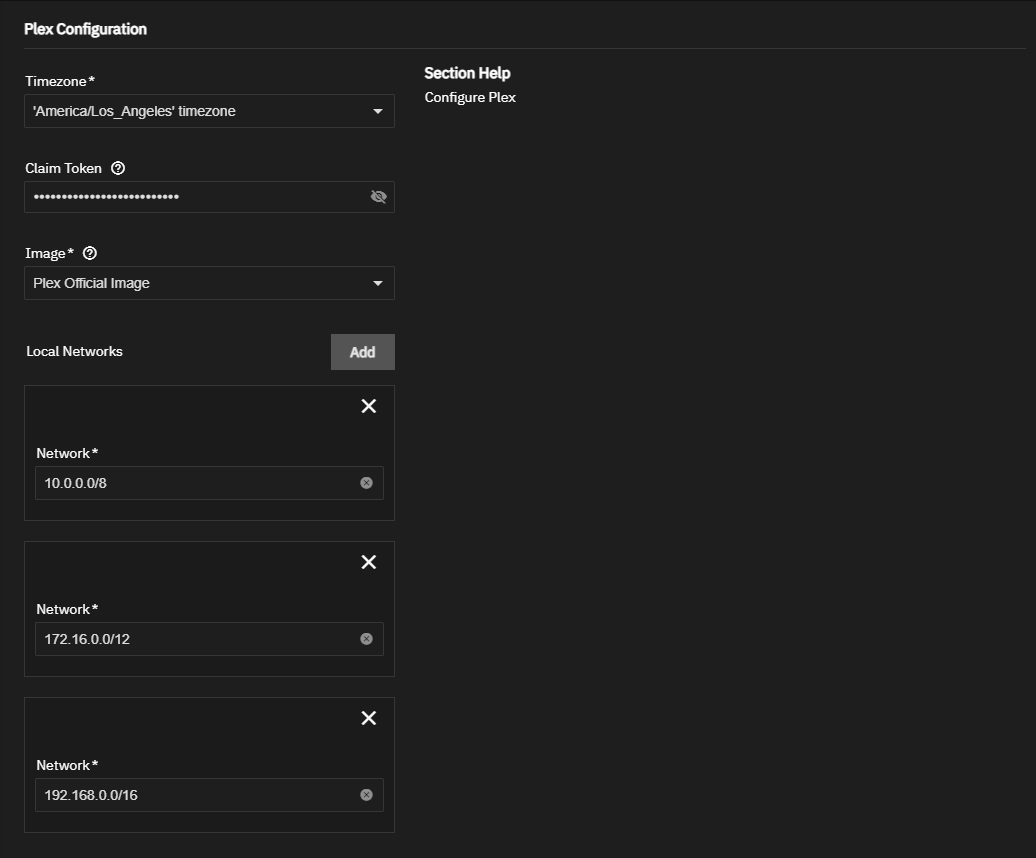Select the Section Help heading
Image resolution: width=1036 pixels, height=858 pixels.
[x=467, y=73]
